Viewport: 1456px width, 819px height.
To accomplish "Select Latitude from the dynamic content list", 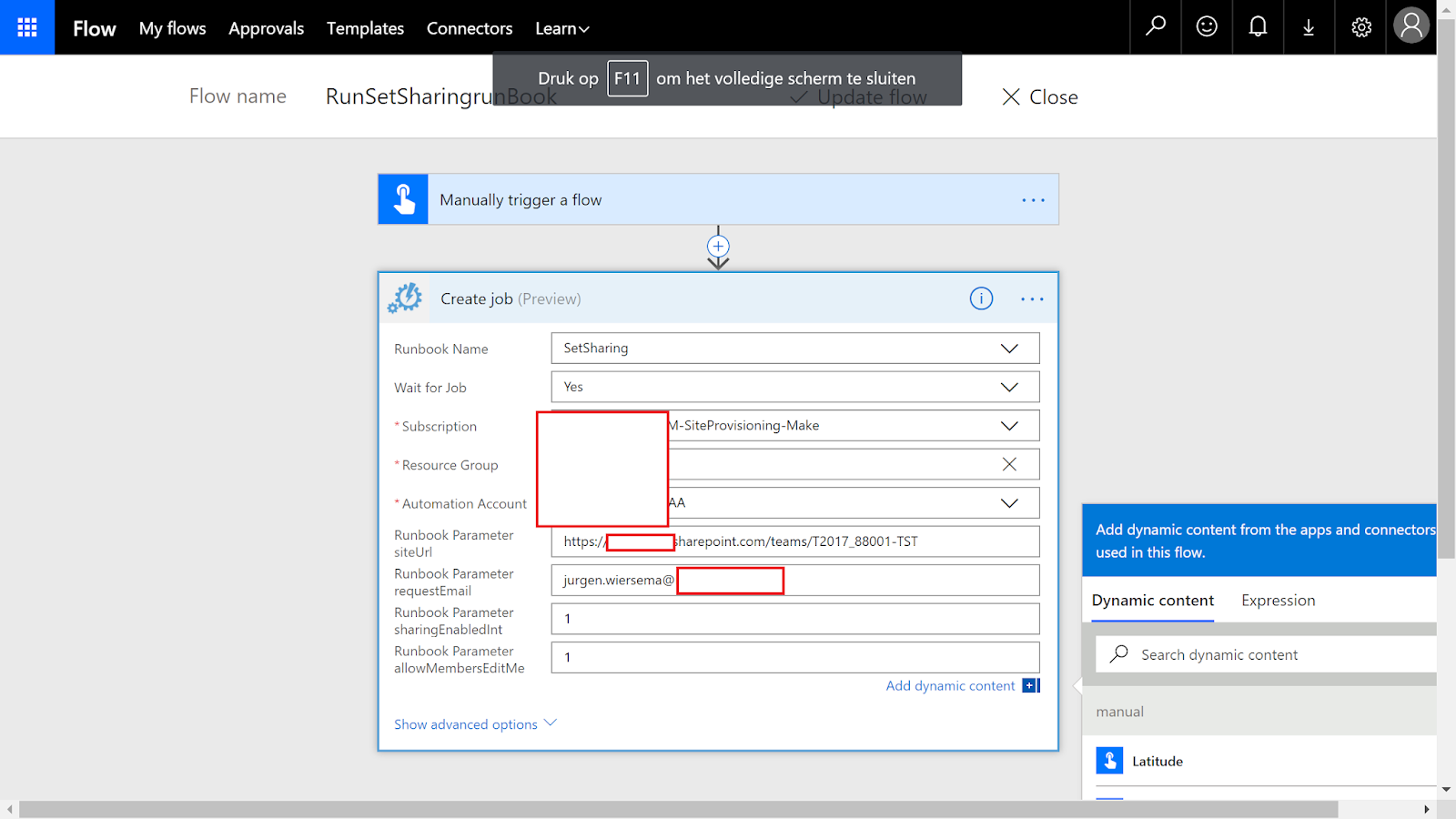I will [x=1158, y=761].
